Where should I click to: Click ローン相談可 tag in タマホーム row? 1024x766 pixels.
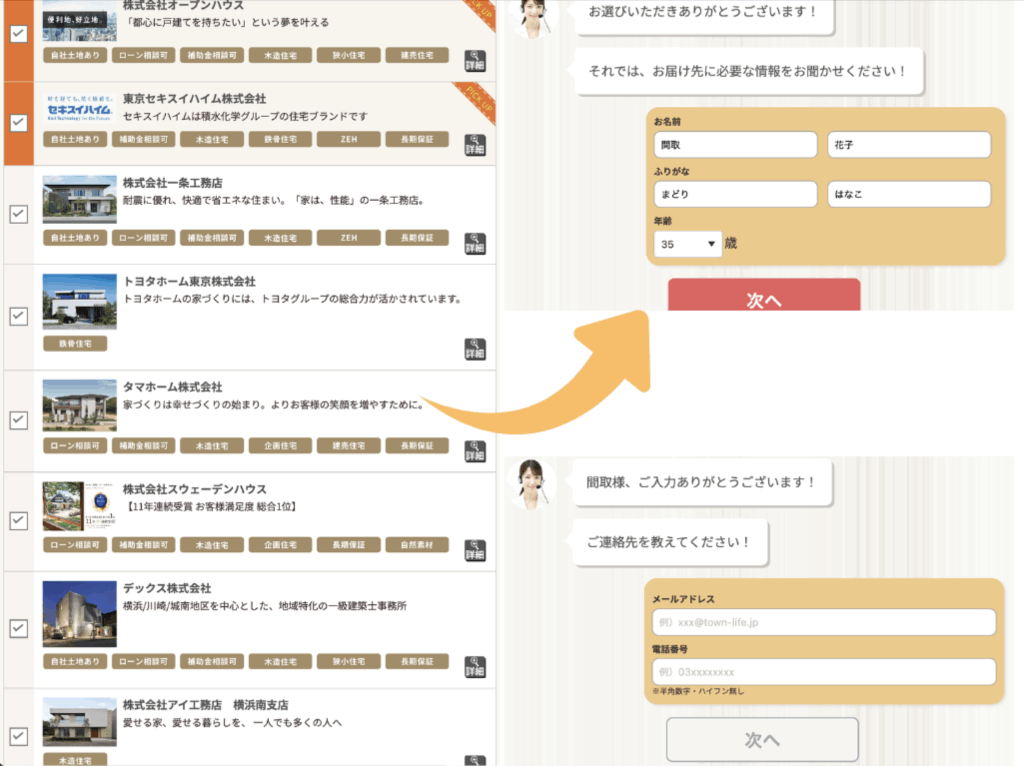[x=75, y=446]
